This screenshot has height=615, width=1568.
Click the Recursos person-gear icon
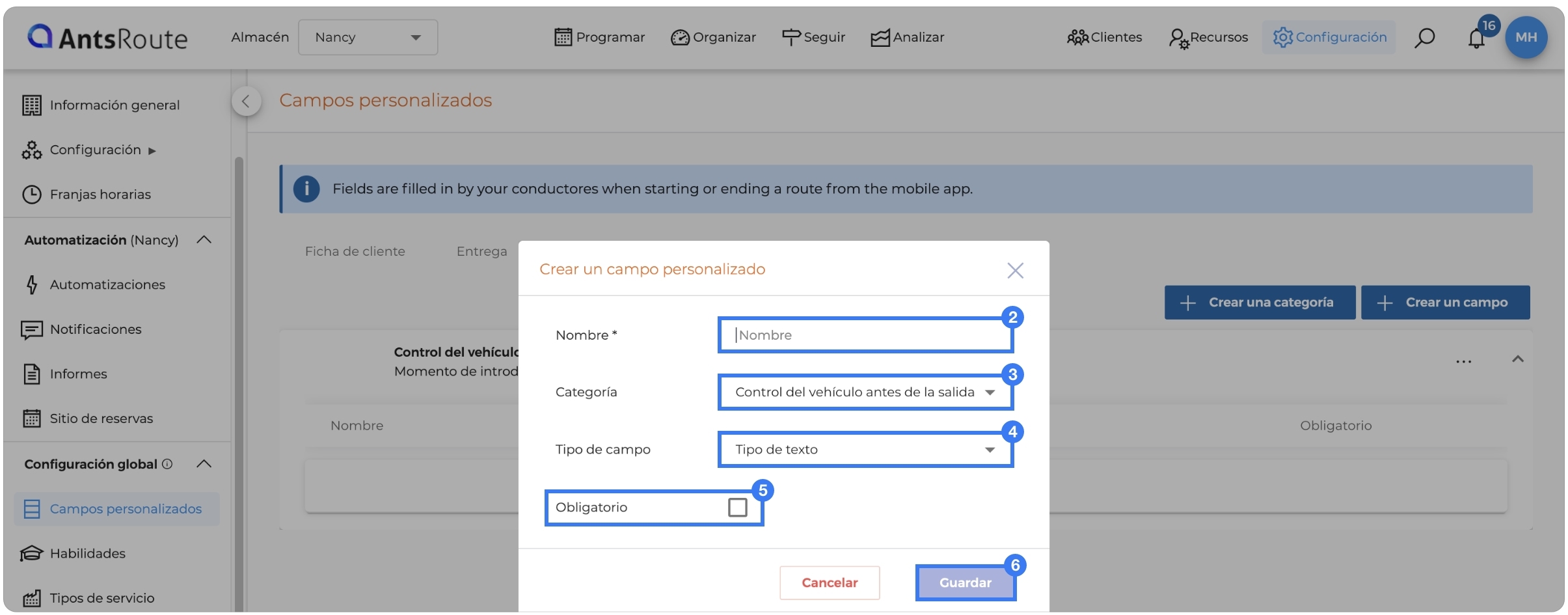[1178, 38]
